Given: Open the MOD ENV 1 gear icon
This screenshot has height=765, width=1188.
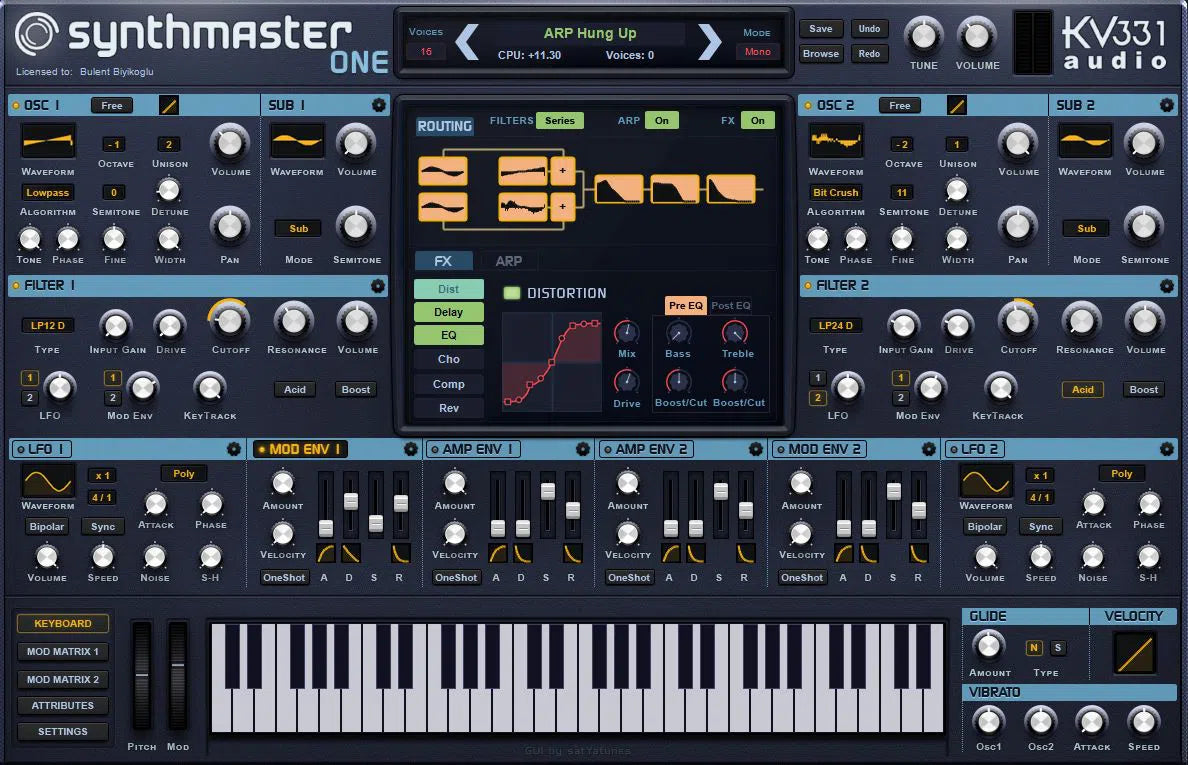Looking at the screenshot, I should [410, 449].
